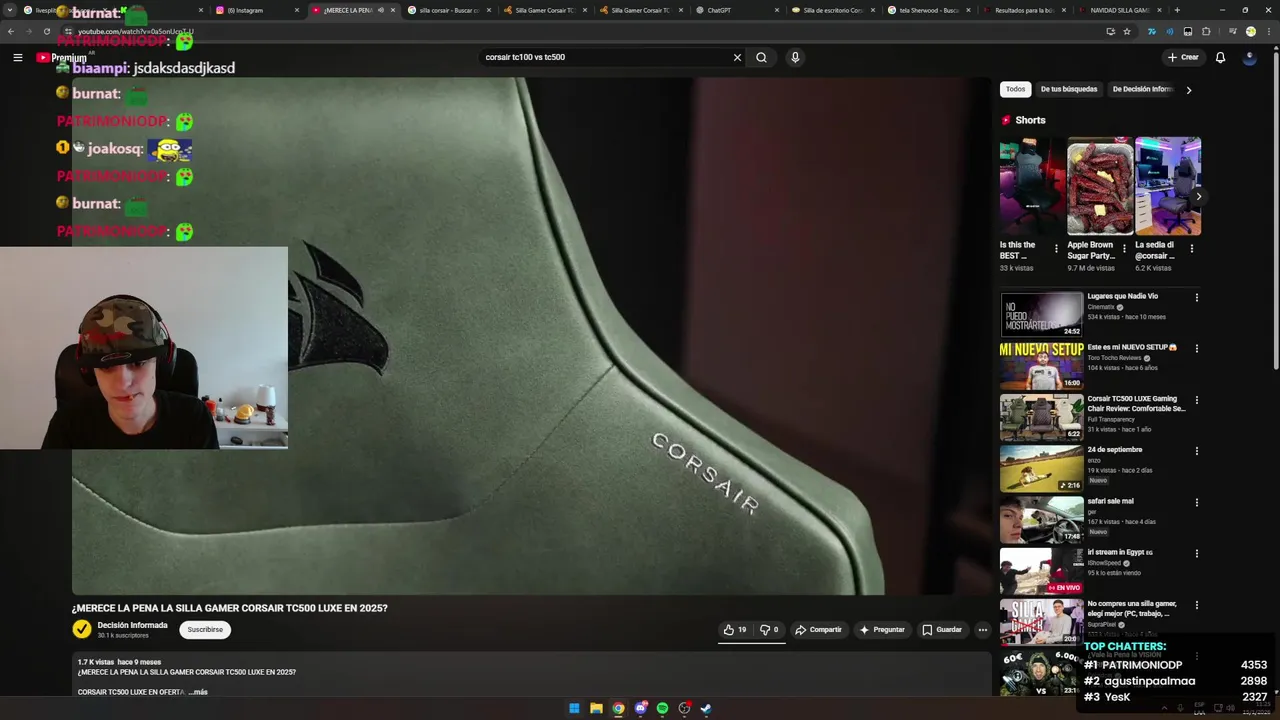
Task: Go to YouTube Premium home logo
Action: (x=62, y=58)
